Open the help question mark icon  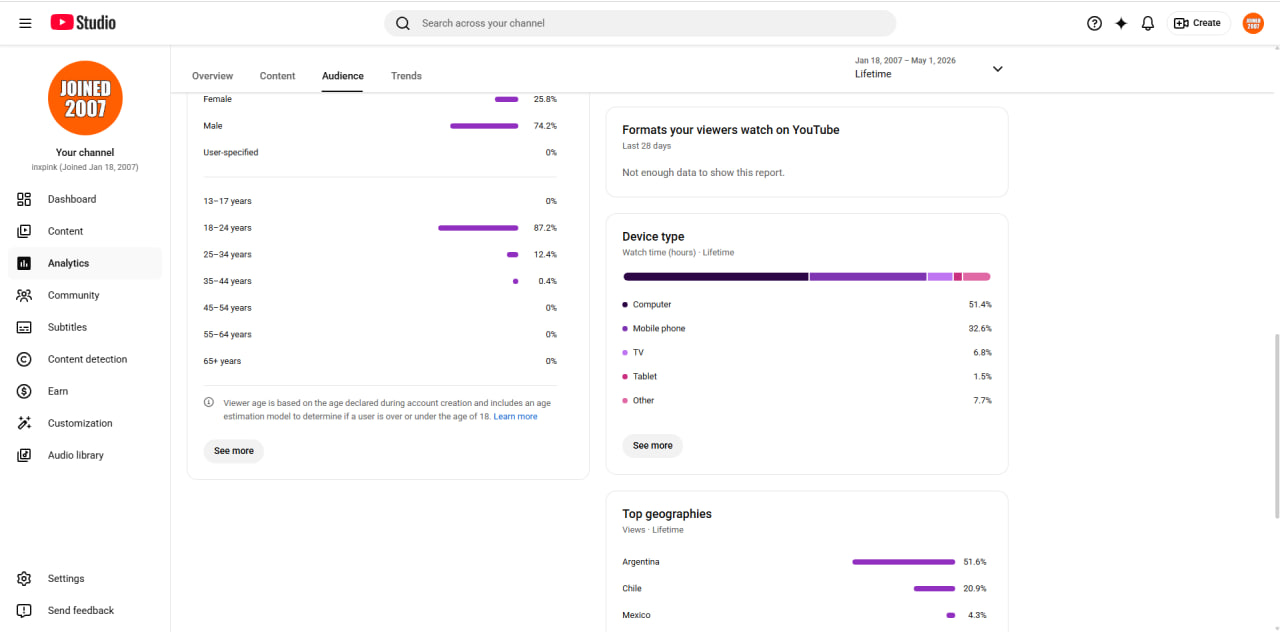coord(1094,23)
